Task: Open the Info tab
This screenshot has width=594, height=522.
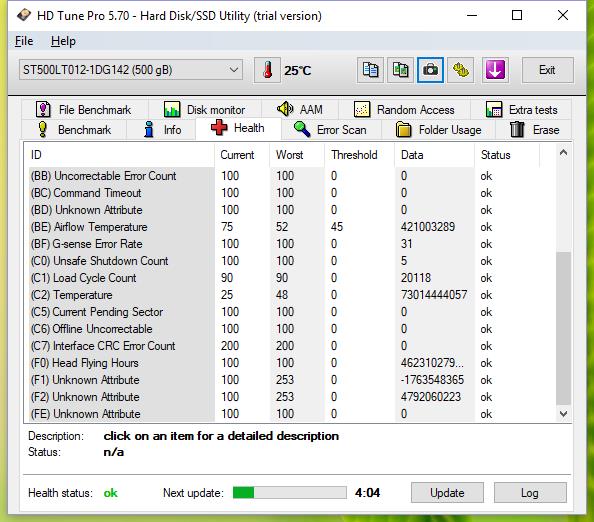Action: pos(162,130)
